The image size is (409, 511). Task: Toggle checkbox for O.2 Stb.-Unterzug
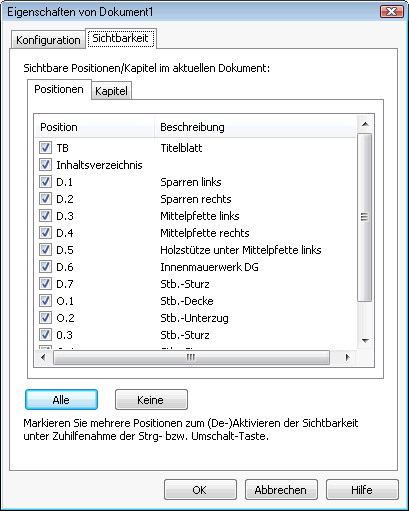tap(45, 317)
